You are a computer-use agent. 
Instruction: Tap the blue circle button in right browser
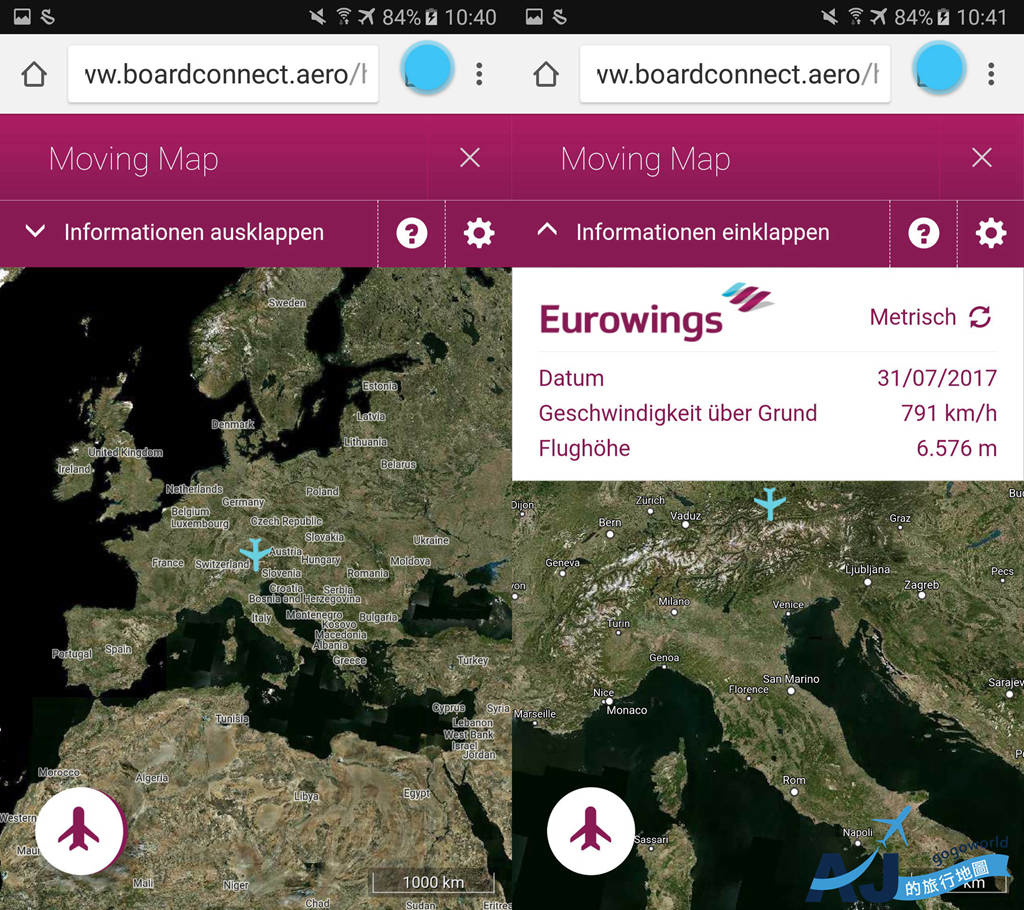tap(940, 68)
